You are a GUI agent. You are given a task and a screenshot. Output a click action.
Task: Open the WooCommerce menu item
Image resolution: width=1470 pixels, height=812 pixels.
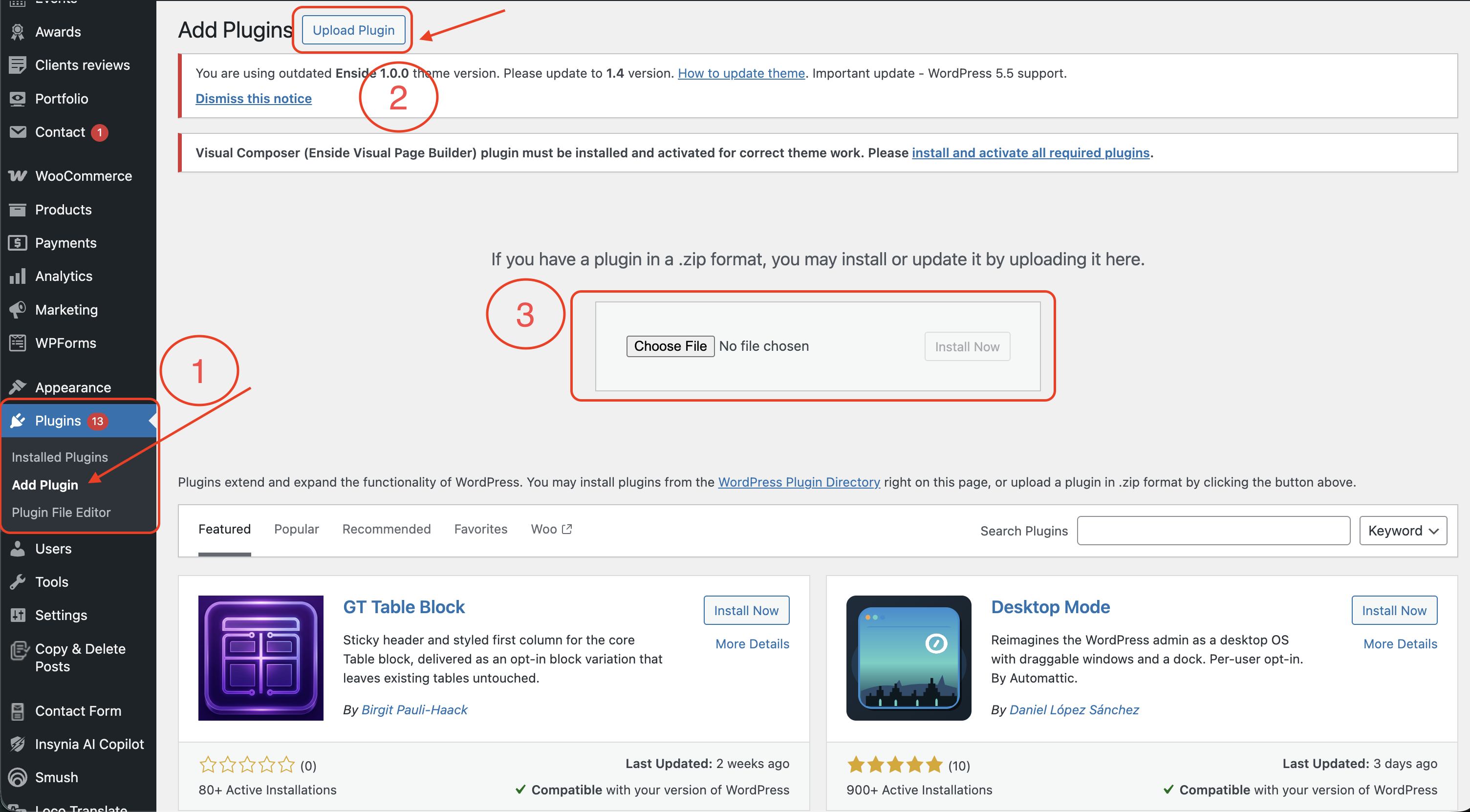(x=78, y=176)
